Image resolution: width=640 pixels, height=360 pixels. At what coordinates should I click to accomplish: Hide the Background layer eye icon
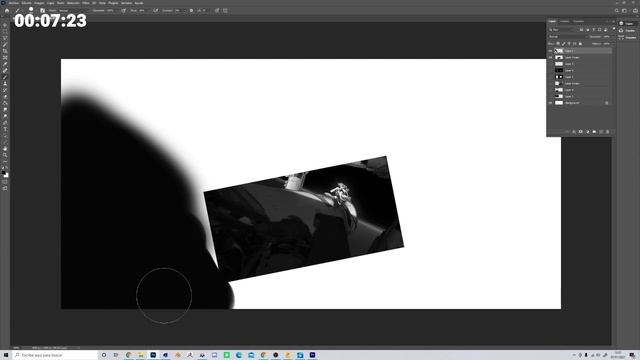click(550, 103)
